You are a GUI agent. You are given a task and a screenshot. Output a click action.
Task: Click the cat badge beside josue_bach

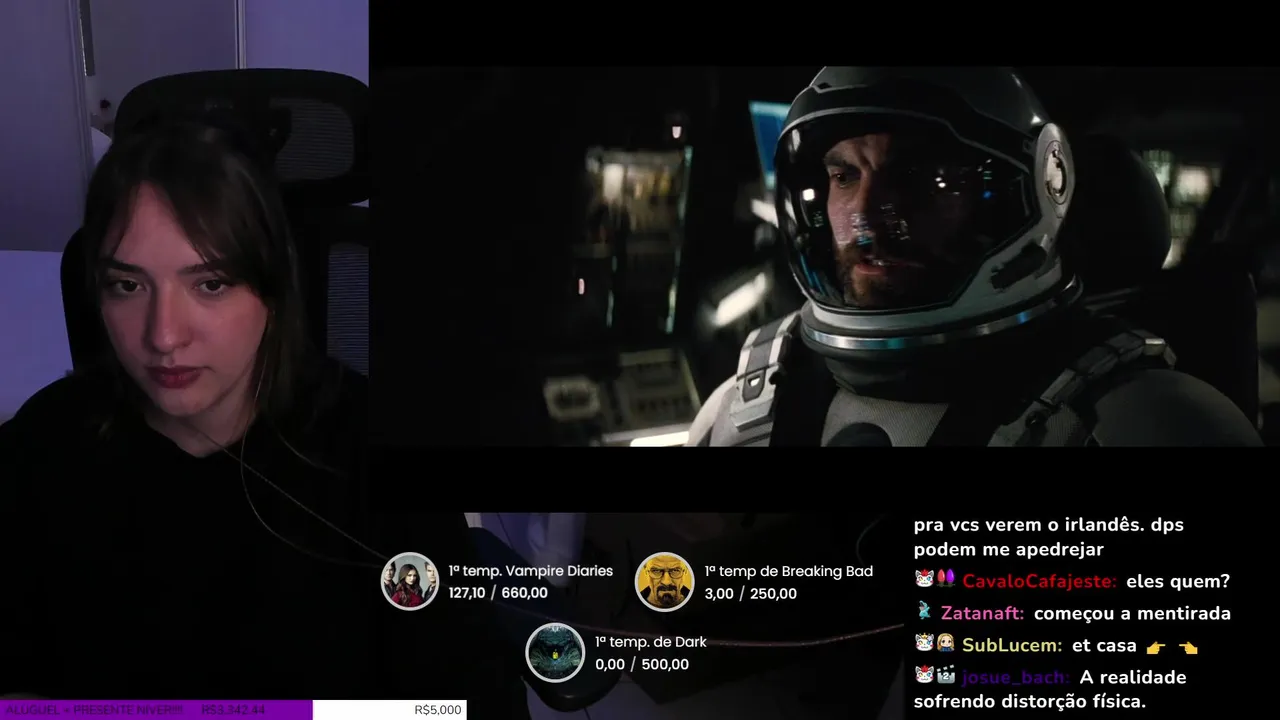coord(923,675)
